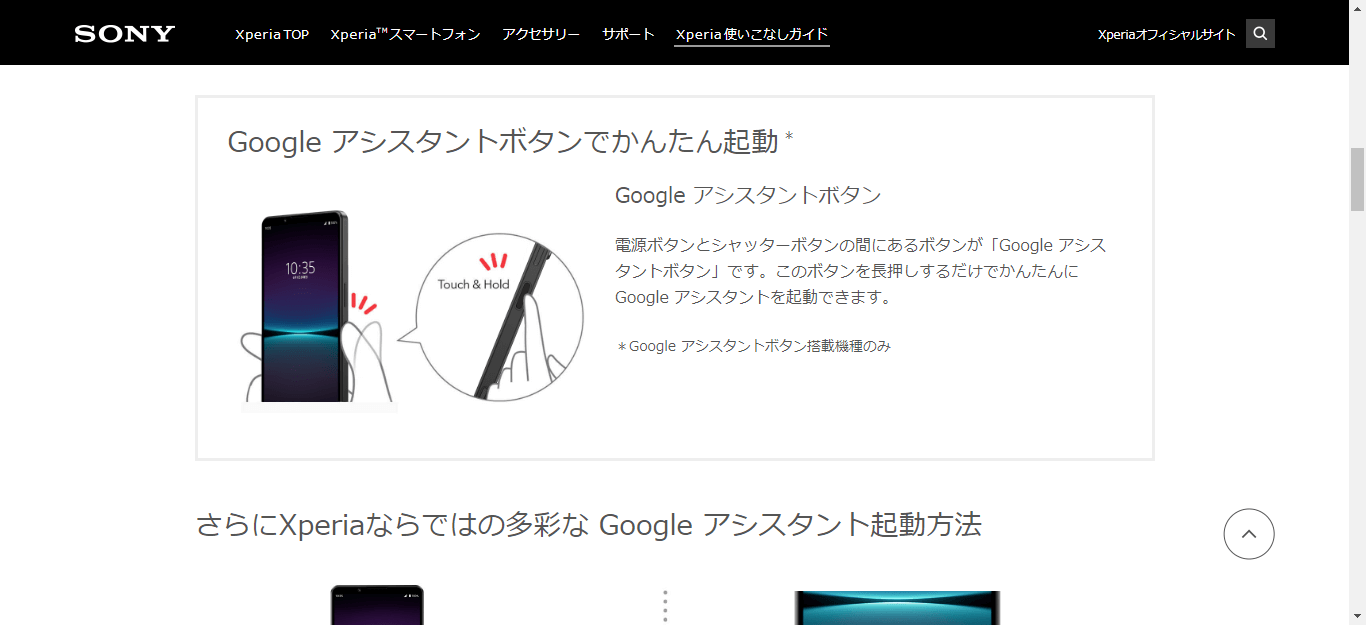
Task: Click the search magnifier icon
Action: coord(1259,32)
